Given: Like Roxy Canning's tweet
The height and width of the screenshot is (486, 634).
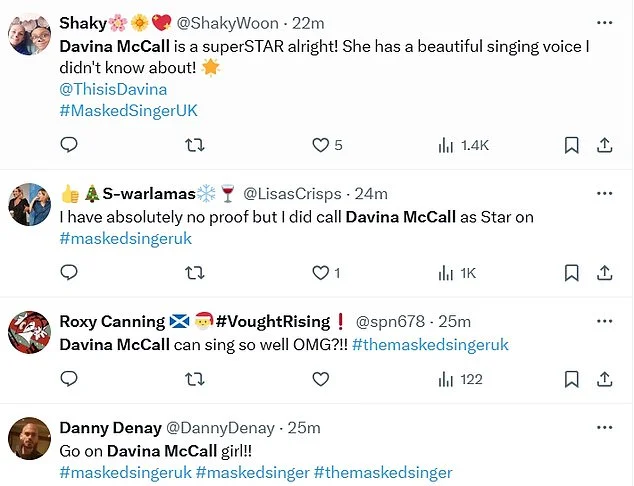Looking at the screenshot, I should pyautogui.click(x=321, y=378).
